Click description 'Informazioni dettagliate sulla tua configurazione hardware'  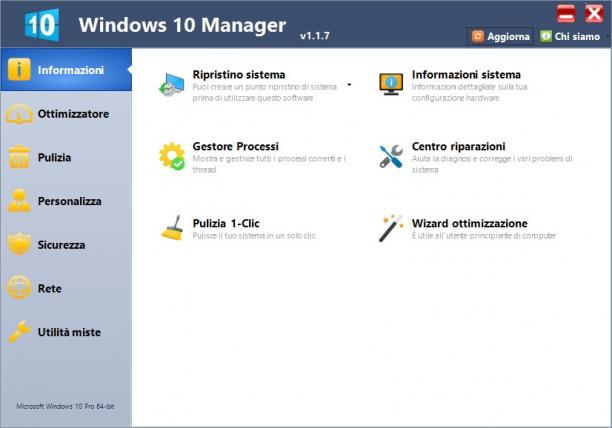pyautogui.click(x=470, y=92)
